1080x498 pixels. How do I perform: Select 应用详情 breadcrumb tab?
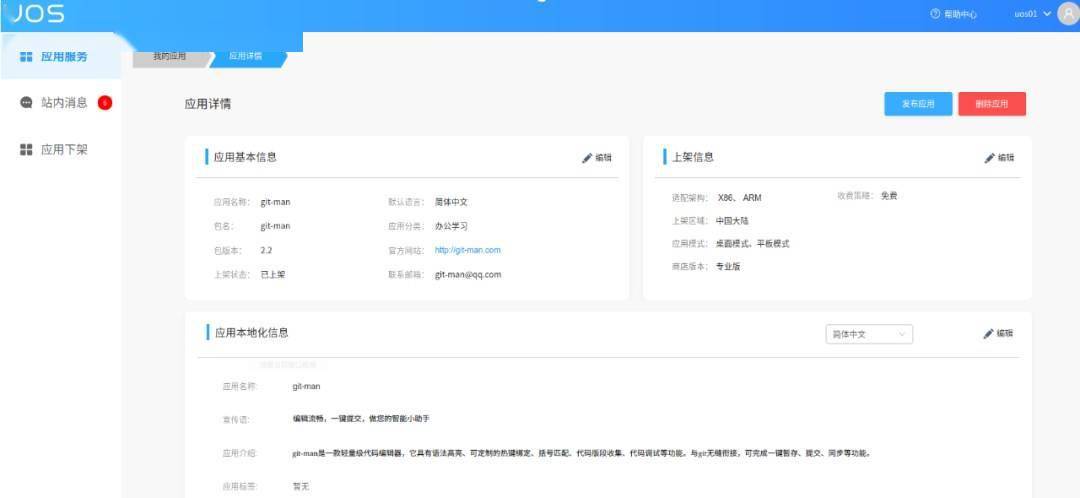[245, 56]
